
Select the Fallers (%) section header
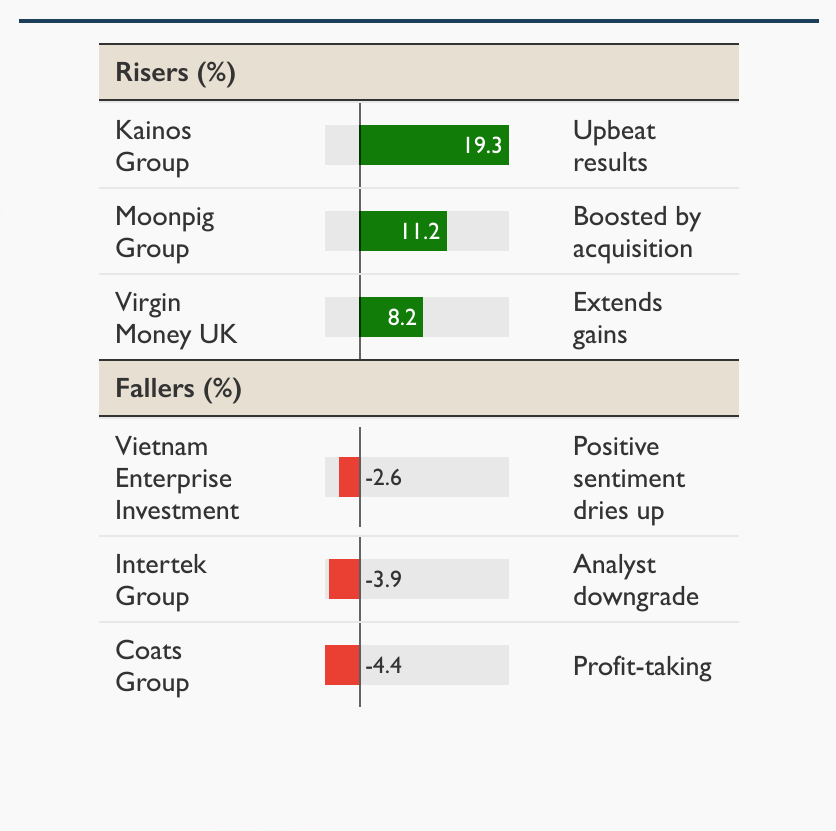(x=179, y=388)
